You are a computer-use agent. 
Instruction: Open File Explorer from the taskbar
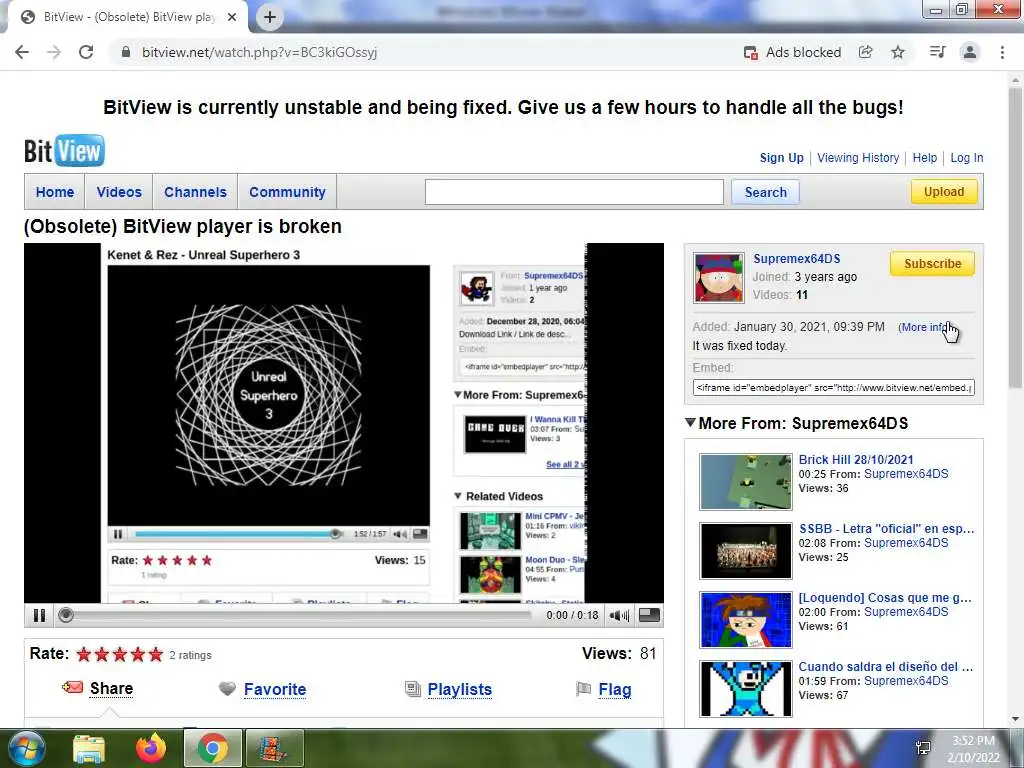(x=89, y=748)
